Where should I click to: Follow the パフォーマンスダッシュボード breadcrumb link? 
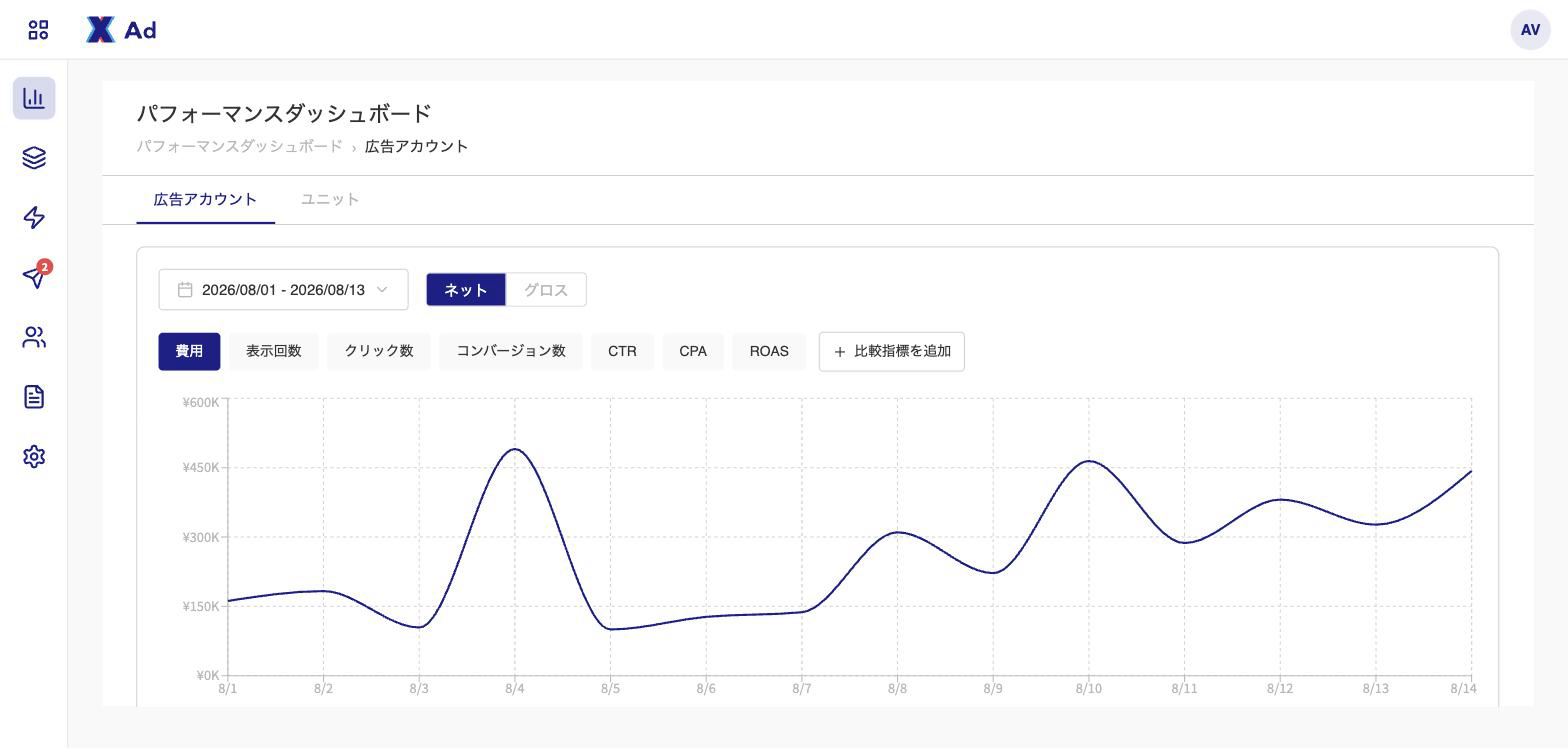[239, 146]
